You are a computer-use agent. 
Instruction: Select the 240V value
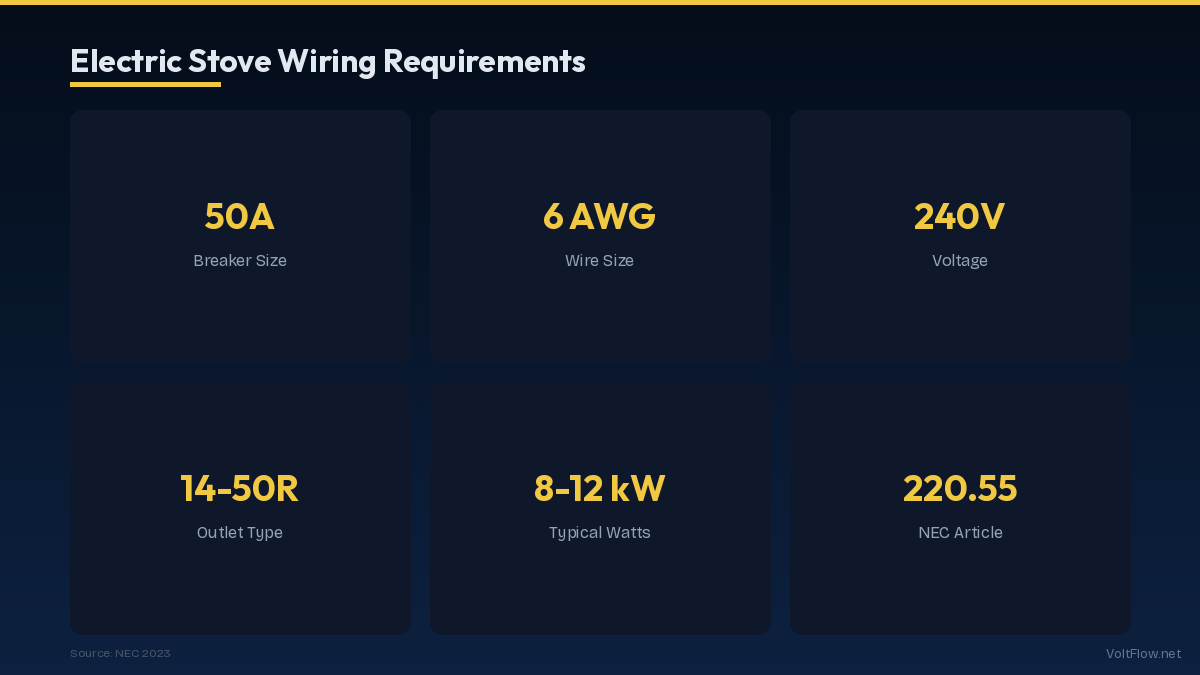(x=959, y=216)
